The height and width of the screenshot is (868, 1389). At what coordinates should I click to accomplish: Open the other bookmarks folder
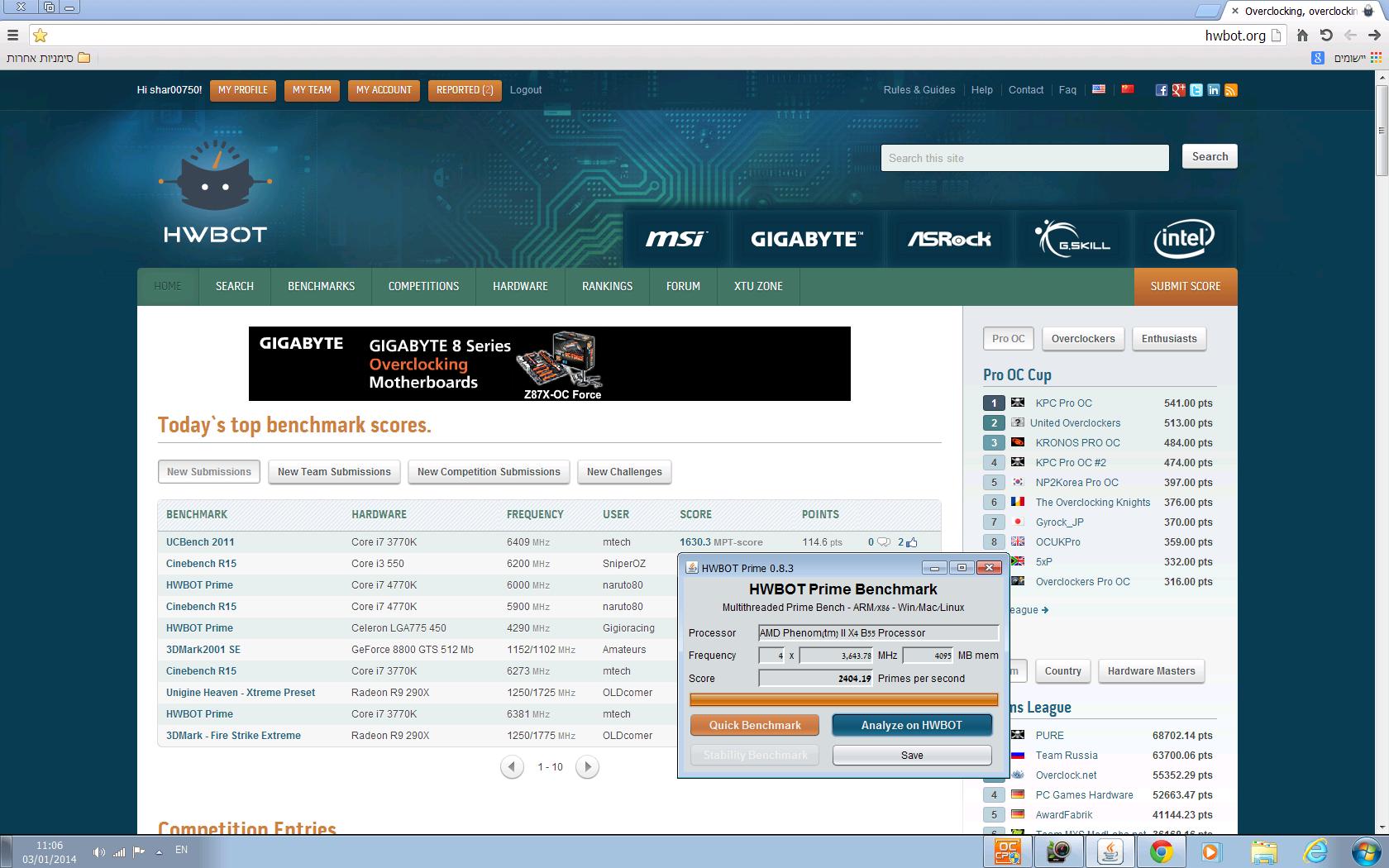(x=49, y=58)
